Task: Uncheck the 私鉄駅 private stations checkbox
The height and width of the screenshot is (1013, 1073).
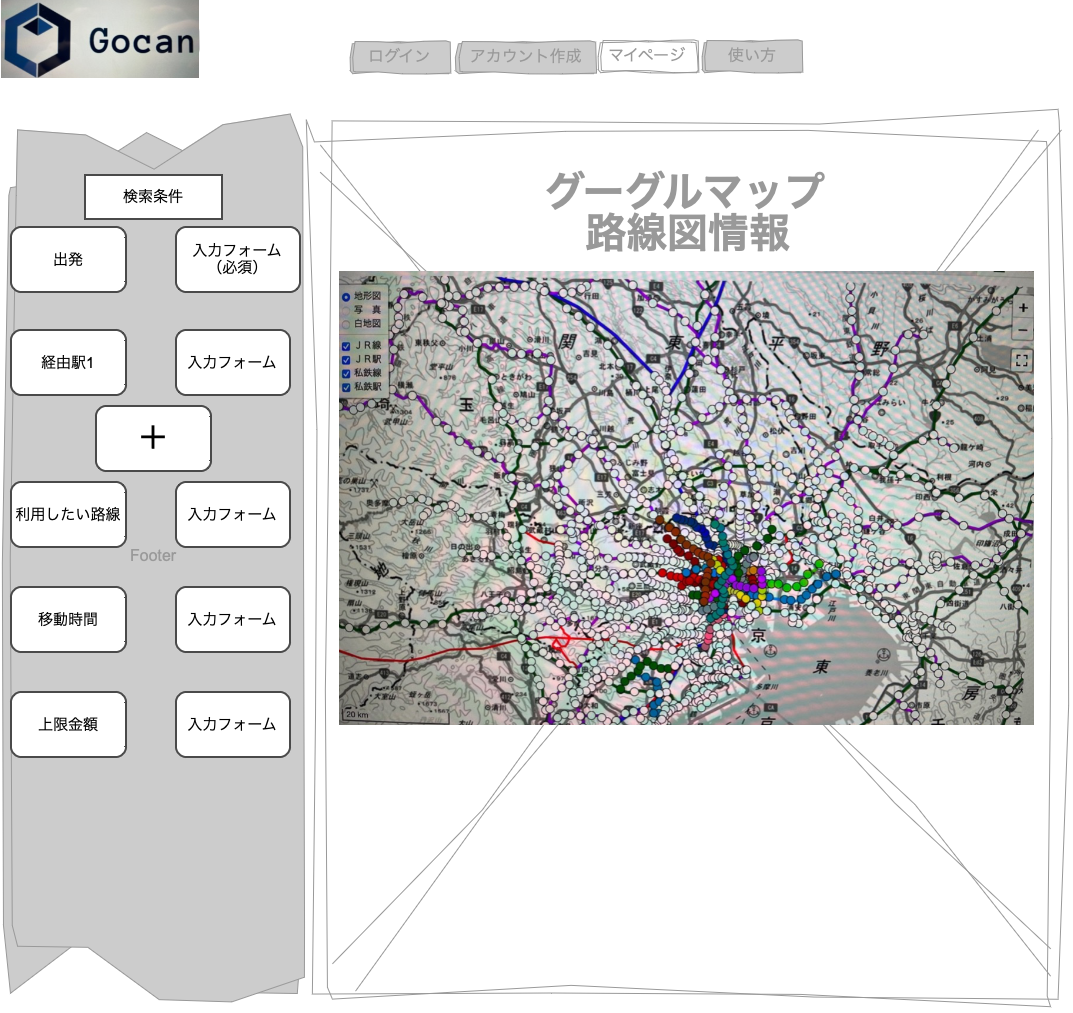Action: [x=346, y=386]
